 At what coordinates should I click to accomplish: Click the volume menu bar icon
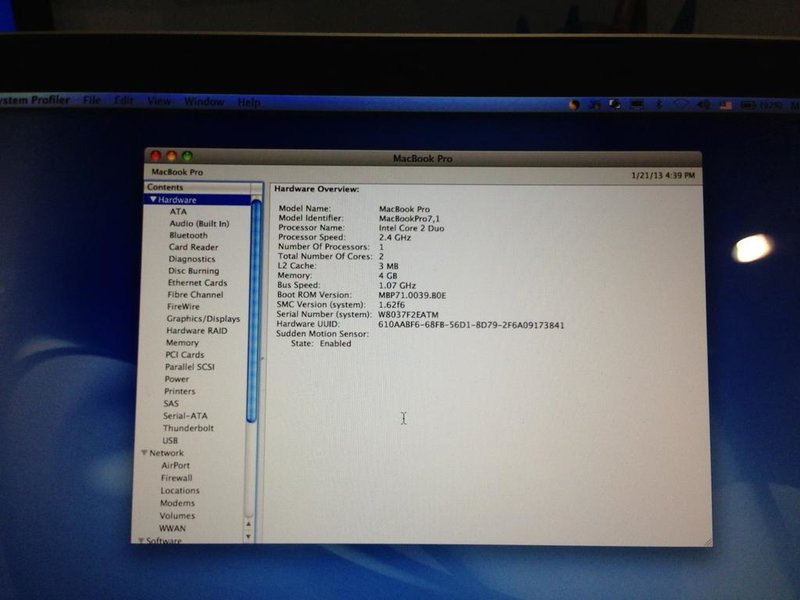tap(703, 105)
